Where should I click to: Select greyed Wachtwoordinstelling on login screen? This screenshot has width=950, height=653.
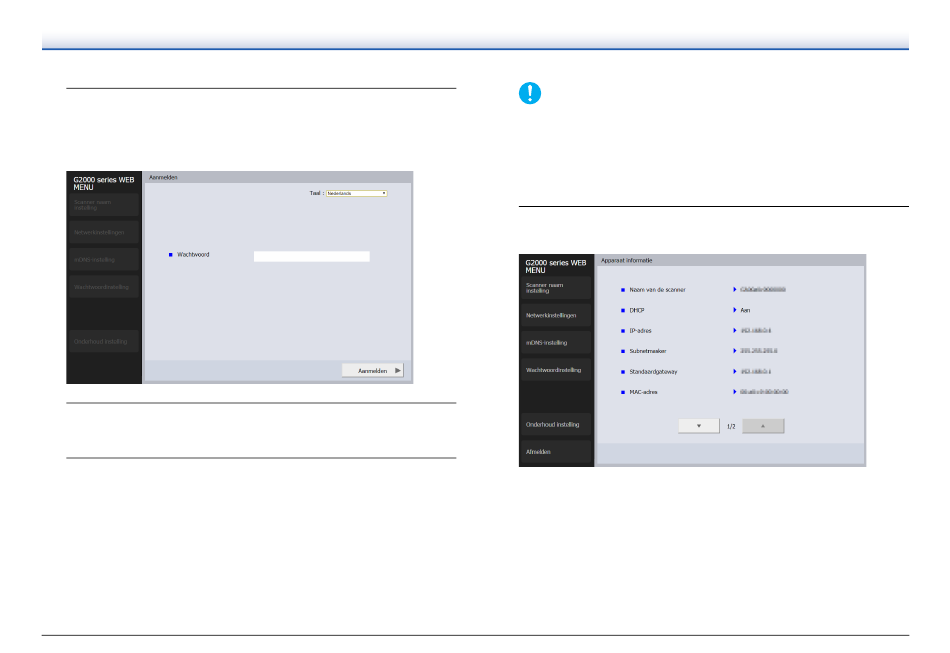[x=104, y=287]
